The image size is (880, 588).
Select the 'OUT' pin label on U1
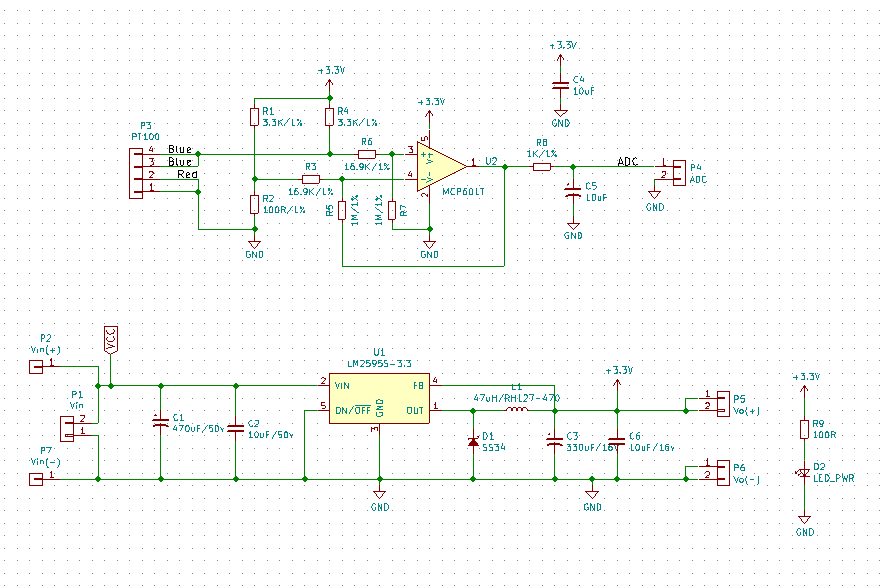[415, 411]
